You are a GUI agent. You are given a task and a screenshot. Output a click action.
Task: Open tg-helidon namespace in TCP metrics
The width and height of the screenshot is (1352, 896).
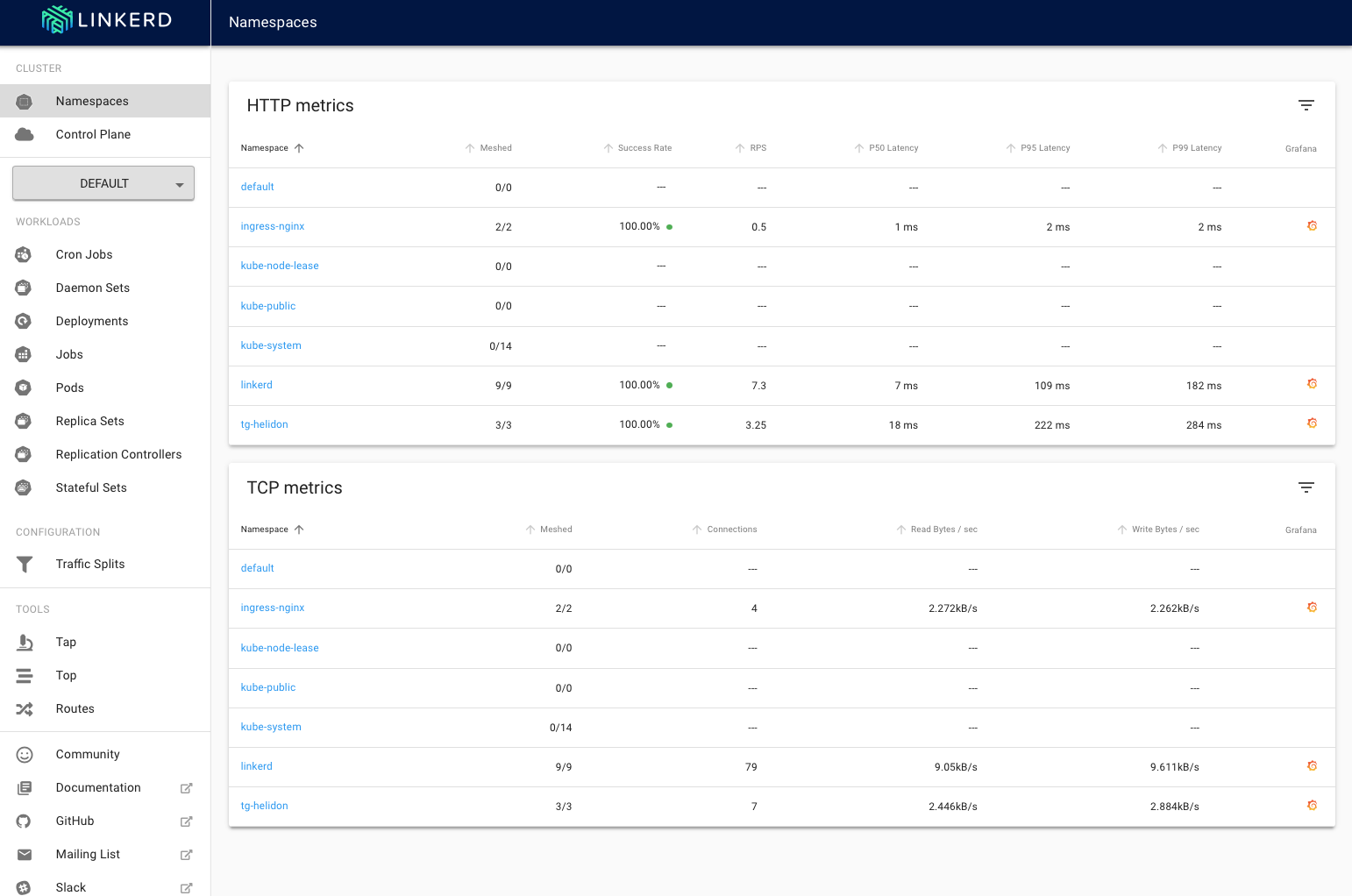tap(264, 806)
